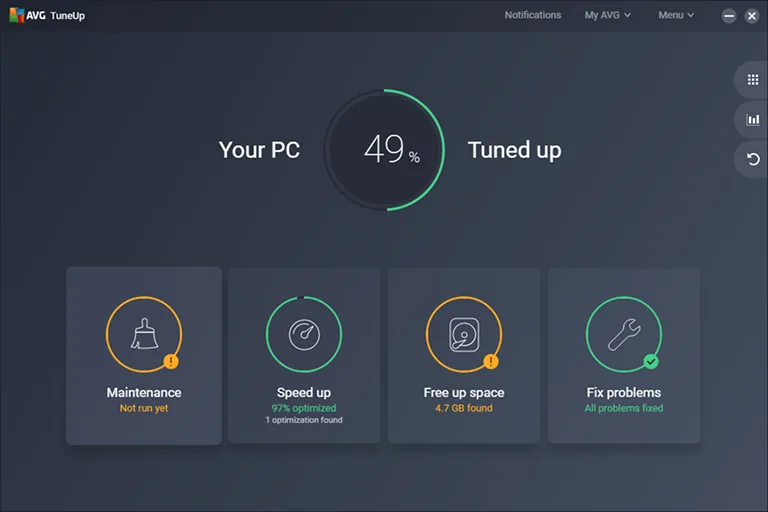Click the '97% optimized' status text
Image resolution: width=768 pixels, height=512 pixels.
click(304, 408)
